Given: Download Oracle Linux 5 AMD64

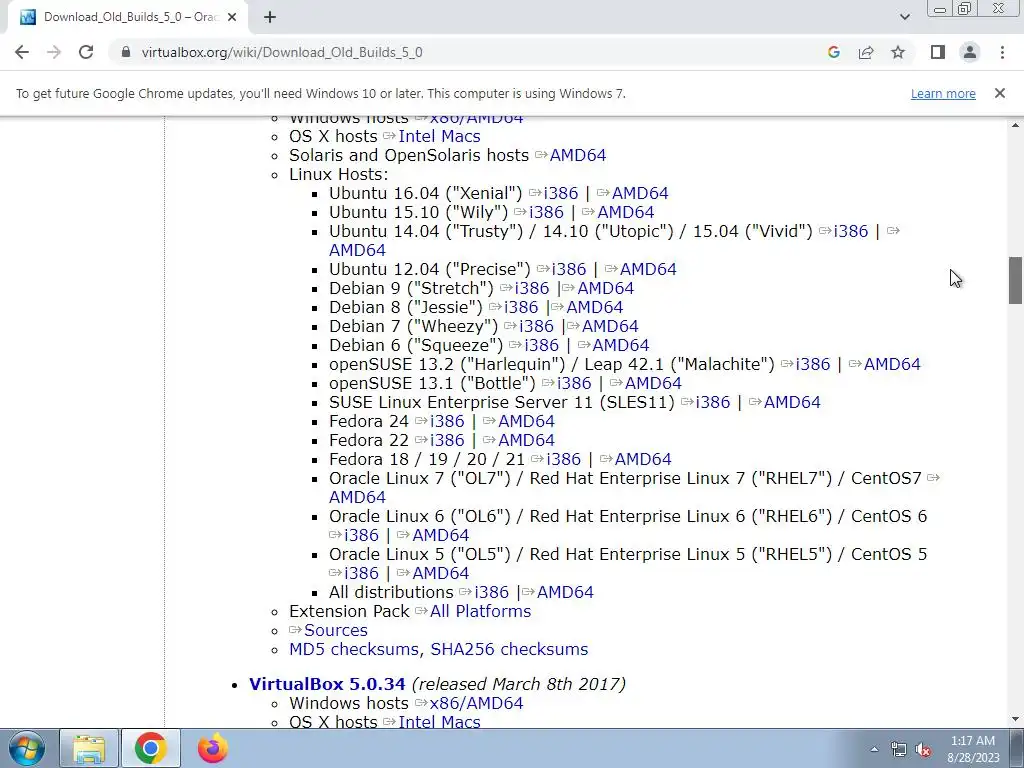Looking at the screenshot, I should [441, 573].
